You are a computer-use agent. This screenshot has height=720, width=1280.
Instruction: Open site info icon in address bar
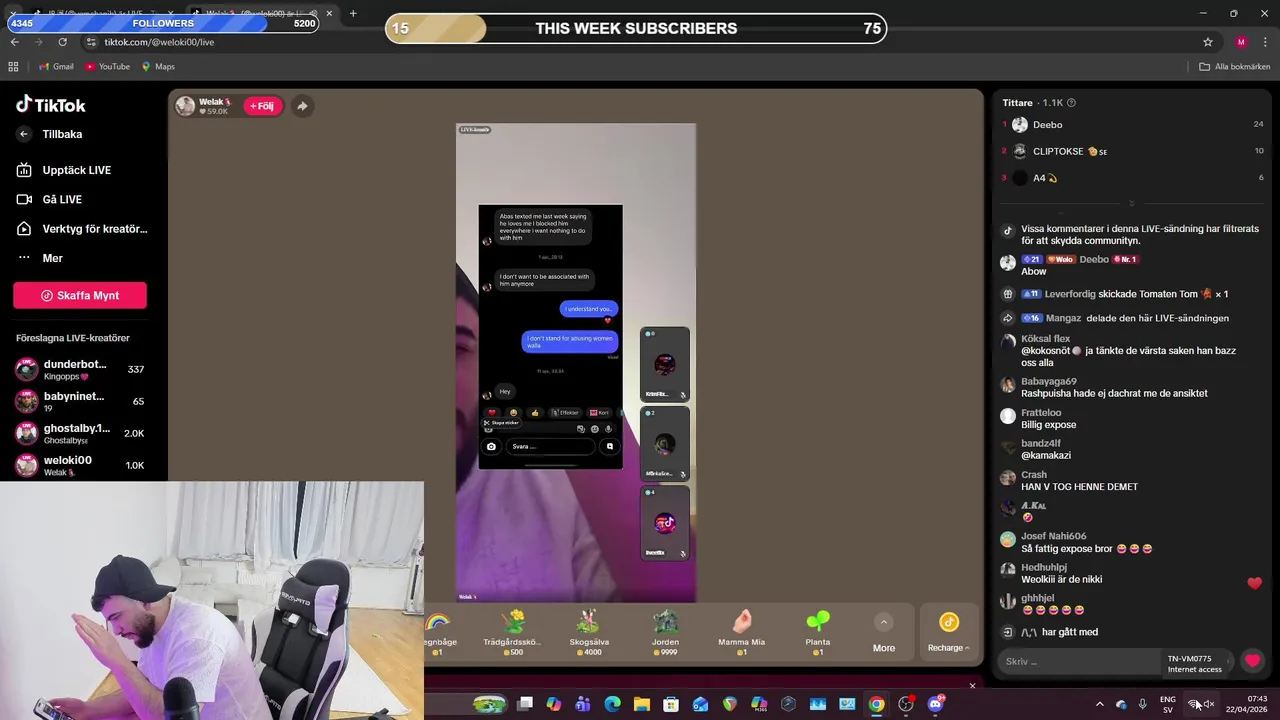pyautogui.click(x=91, y=42)
